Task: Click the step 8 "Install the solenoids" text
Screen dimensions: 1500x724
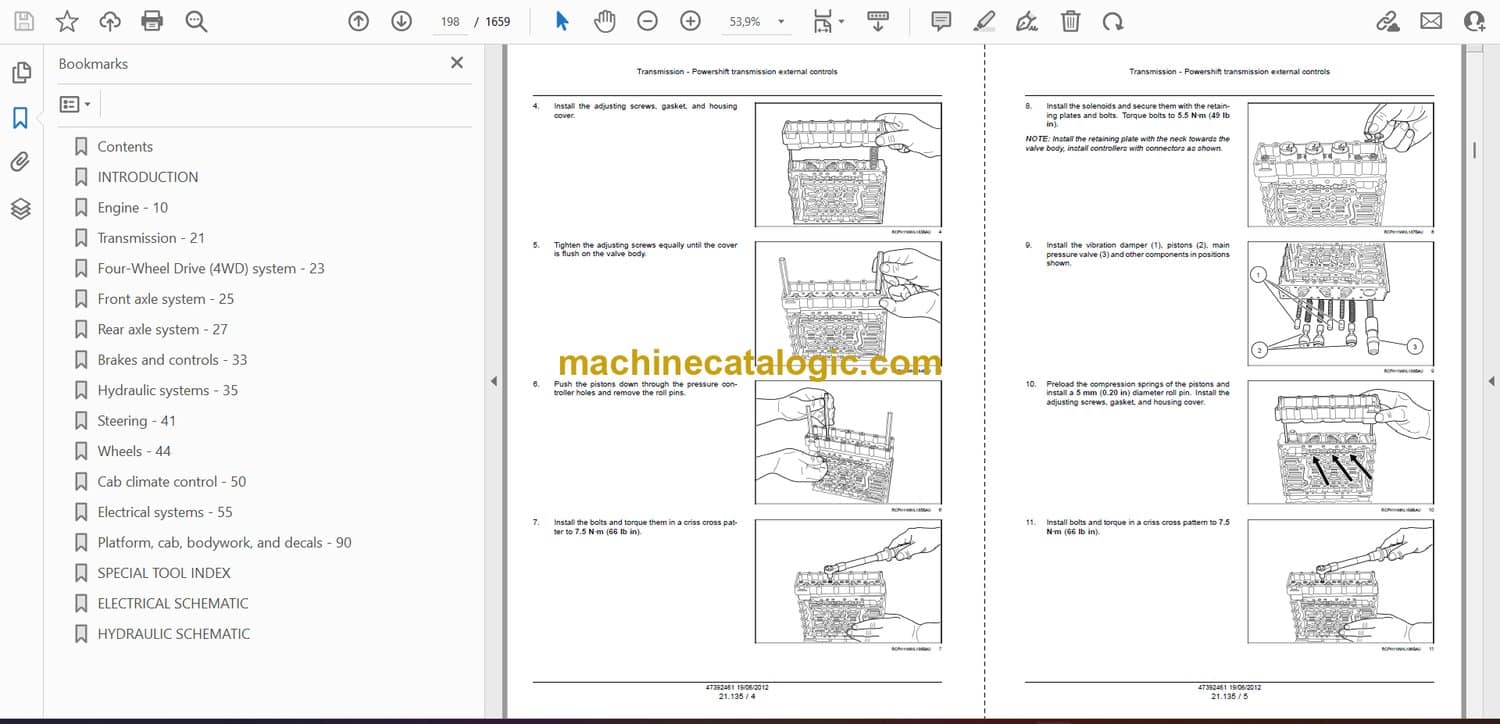Action: (x=1138, y=115)
